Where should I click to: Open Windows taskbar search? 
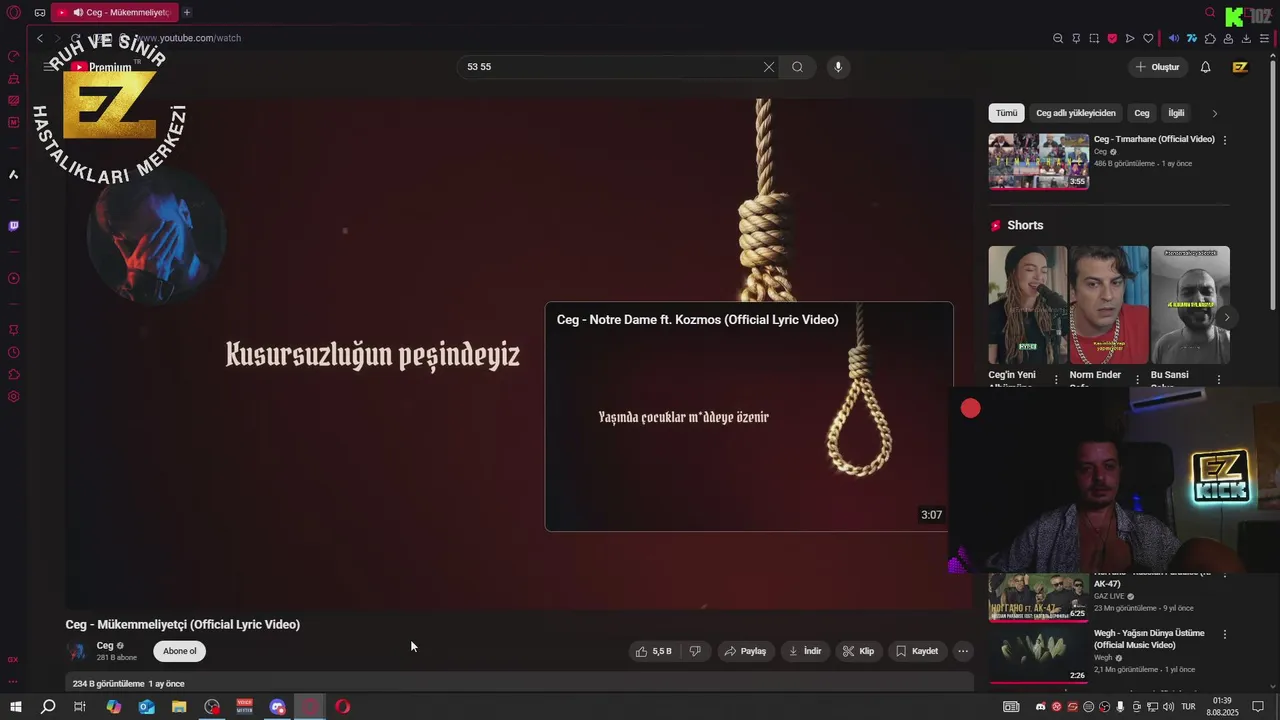(48, 707)
